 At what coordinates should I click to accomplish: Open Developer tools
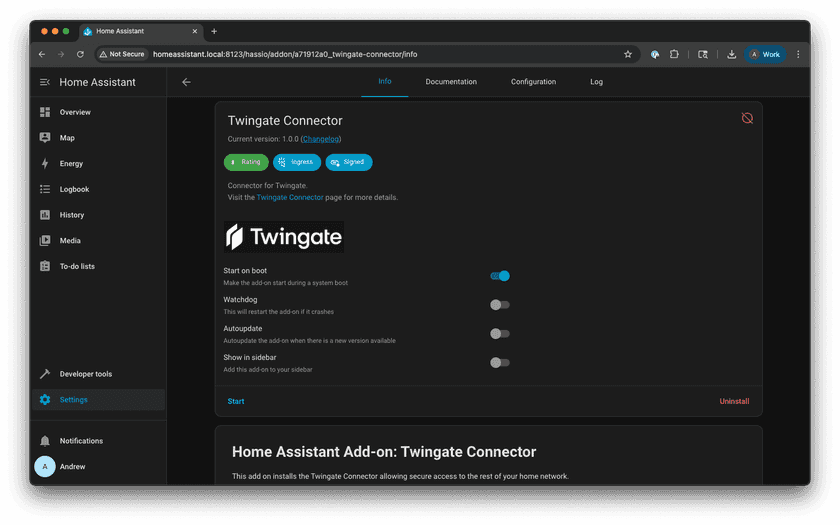85,374
